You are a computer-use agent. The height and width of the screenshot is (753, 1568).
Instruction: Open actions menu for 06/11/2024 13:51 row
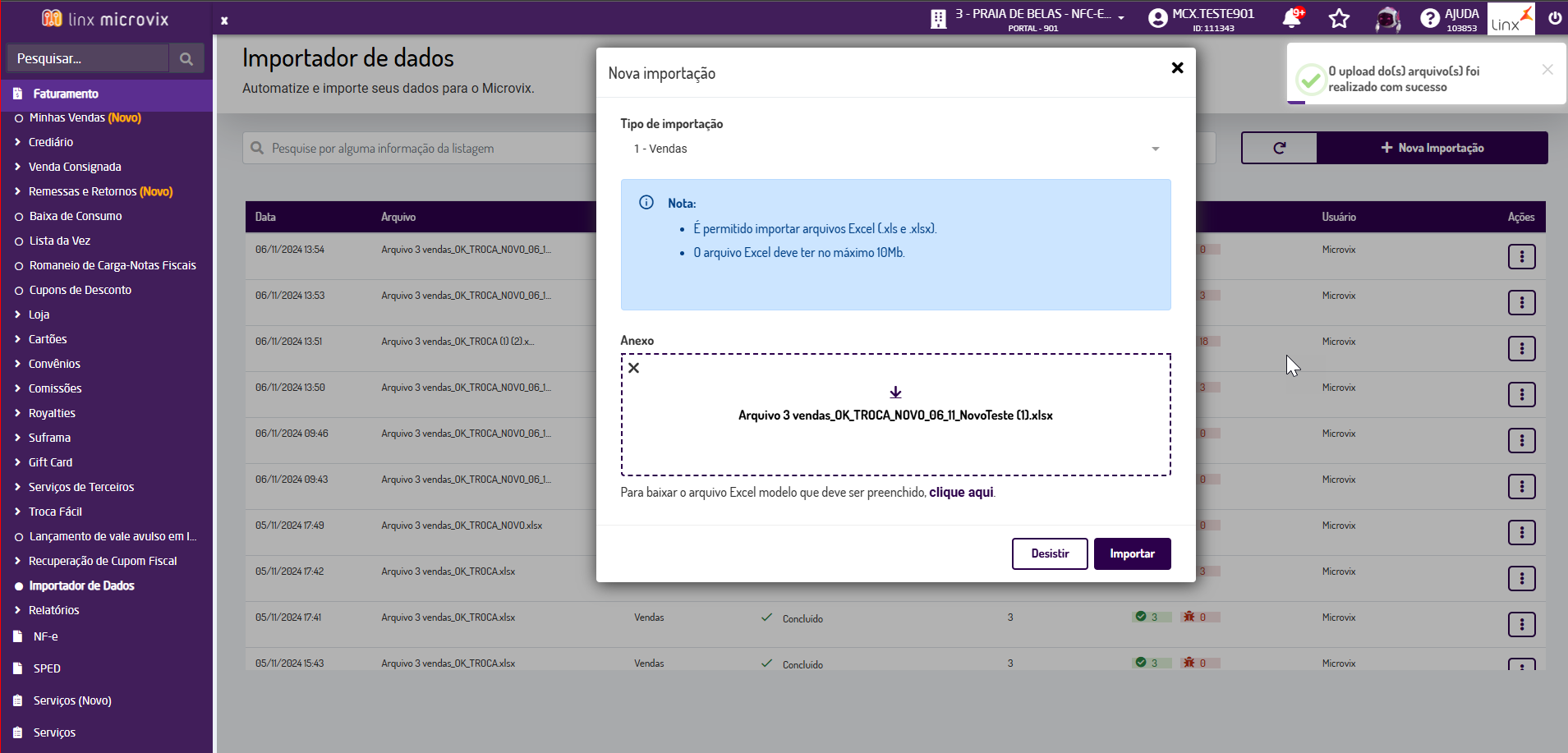[1521, 349]
